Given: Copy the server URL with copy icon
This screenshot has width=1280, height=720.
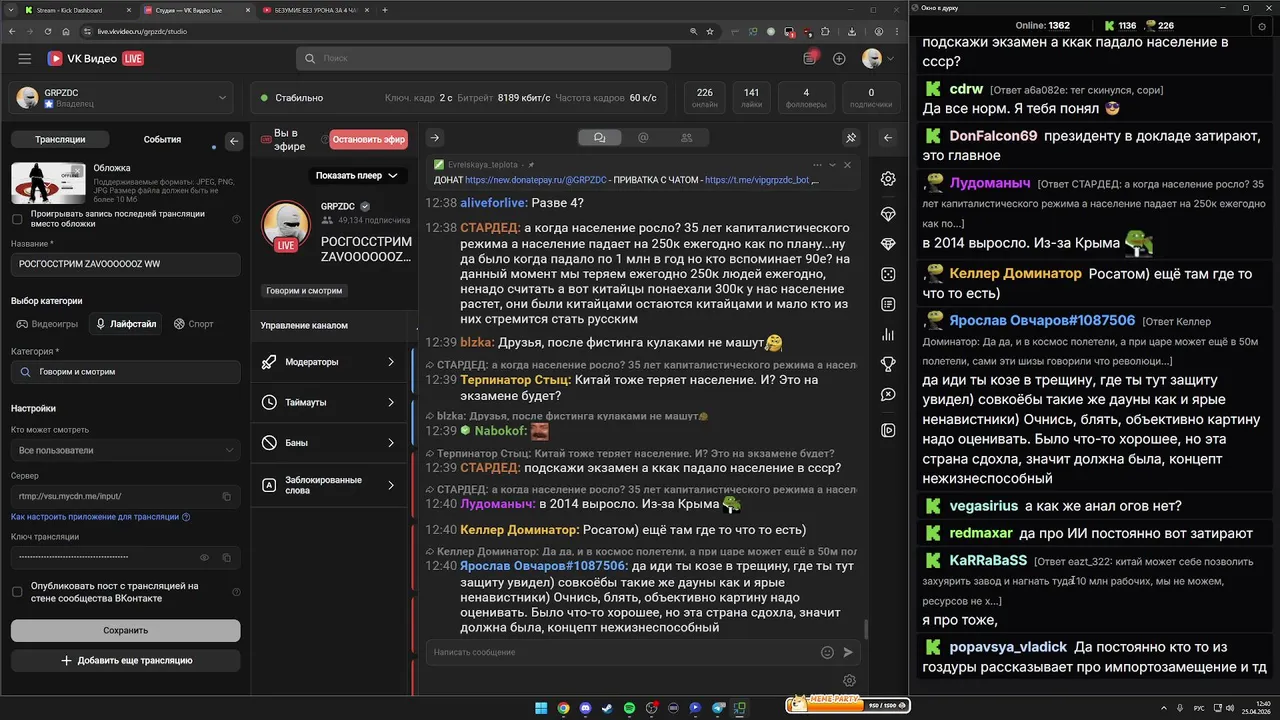Looking at the screenshot, I should 226,496.
